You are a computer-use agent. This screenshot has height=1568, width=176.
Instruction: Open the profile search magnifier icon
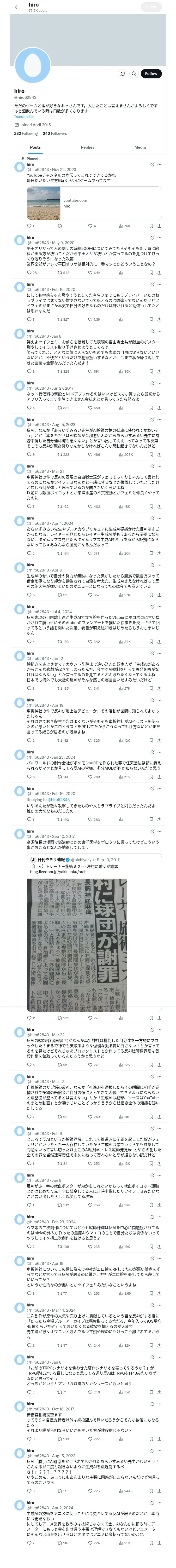(134, 74)
